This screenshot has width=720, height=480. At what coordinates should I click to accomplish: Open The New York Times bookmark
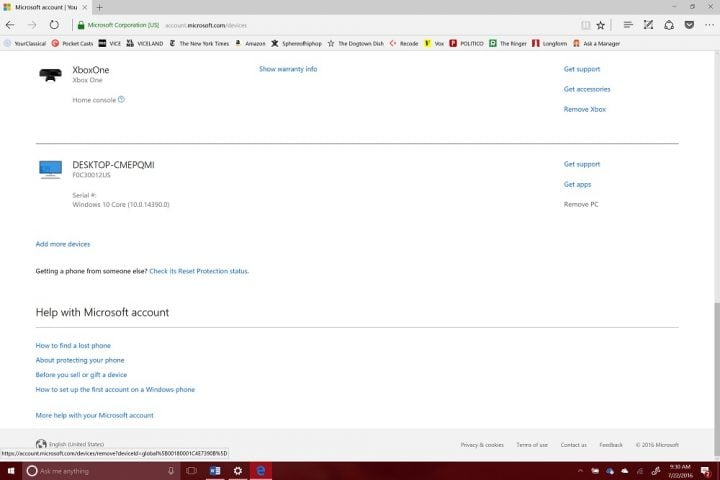point(199,44)
